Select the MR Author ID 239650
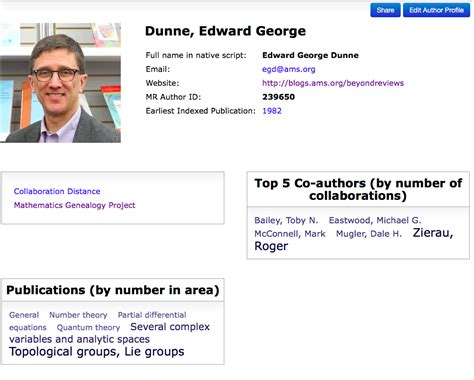 278,97
